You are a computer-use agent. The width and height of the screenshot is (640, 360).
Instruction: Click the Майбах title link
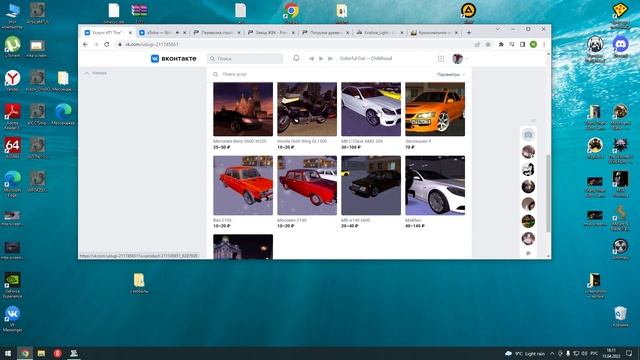tap(413, 220)
